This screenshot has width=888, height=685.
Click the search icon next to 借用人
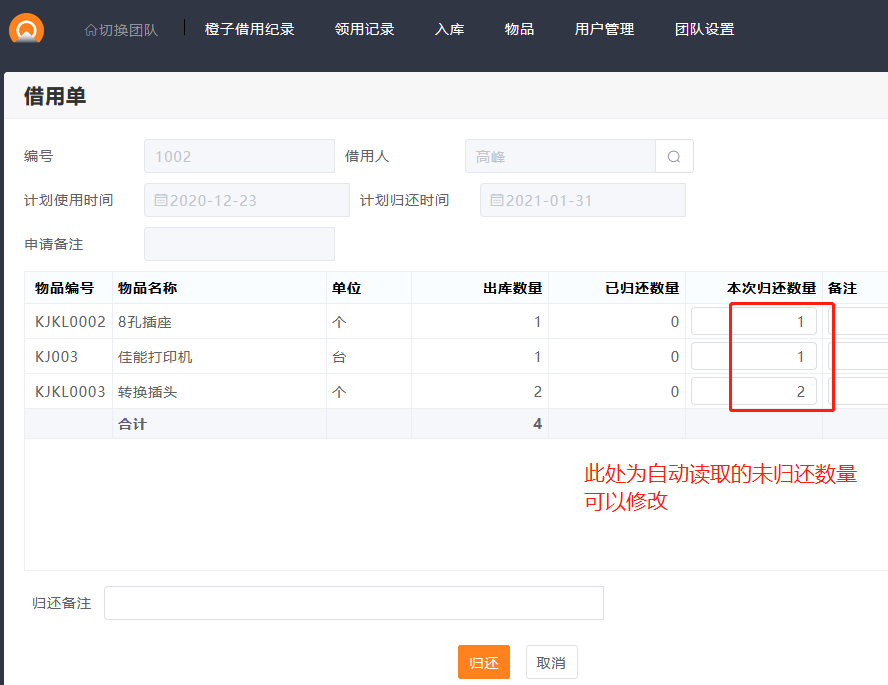click(674, 157)
